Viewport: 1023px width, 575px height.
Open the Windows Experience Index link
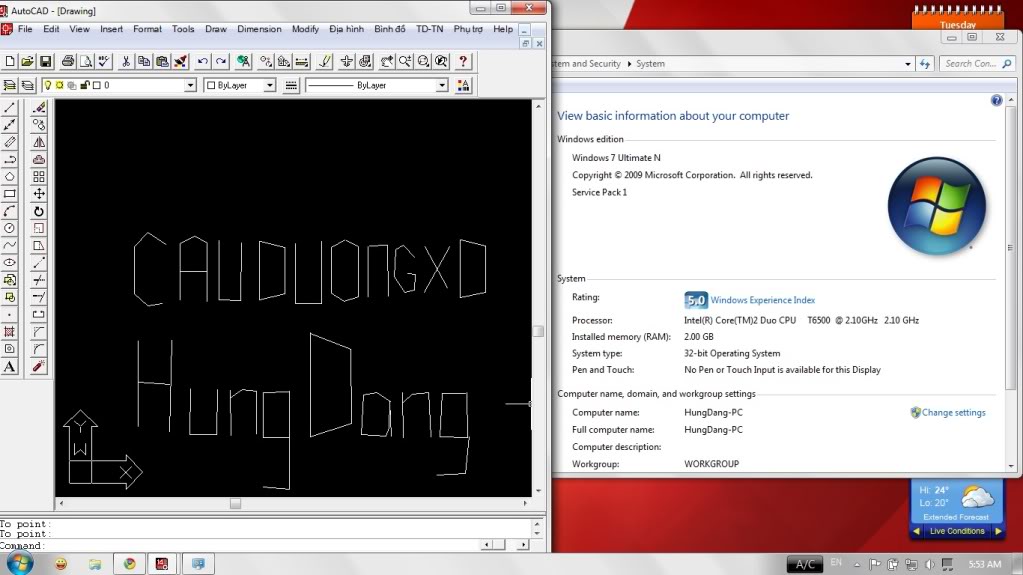(x=763, y=300)
